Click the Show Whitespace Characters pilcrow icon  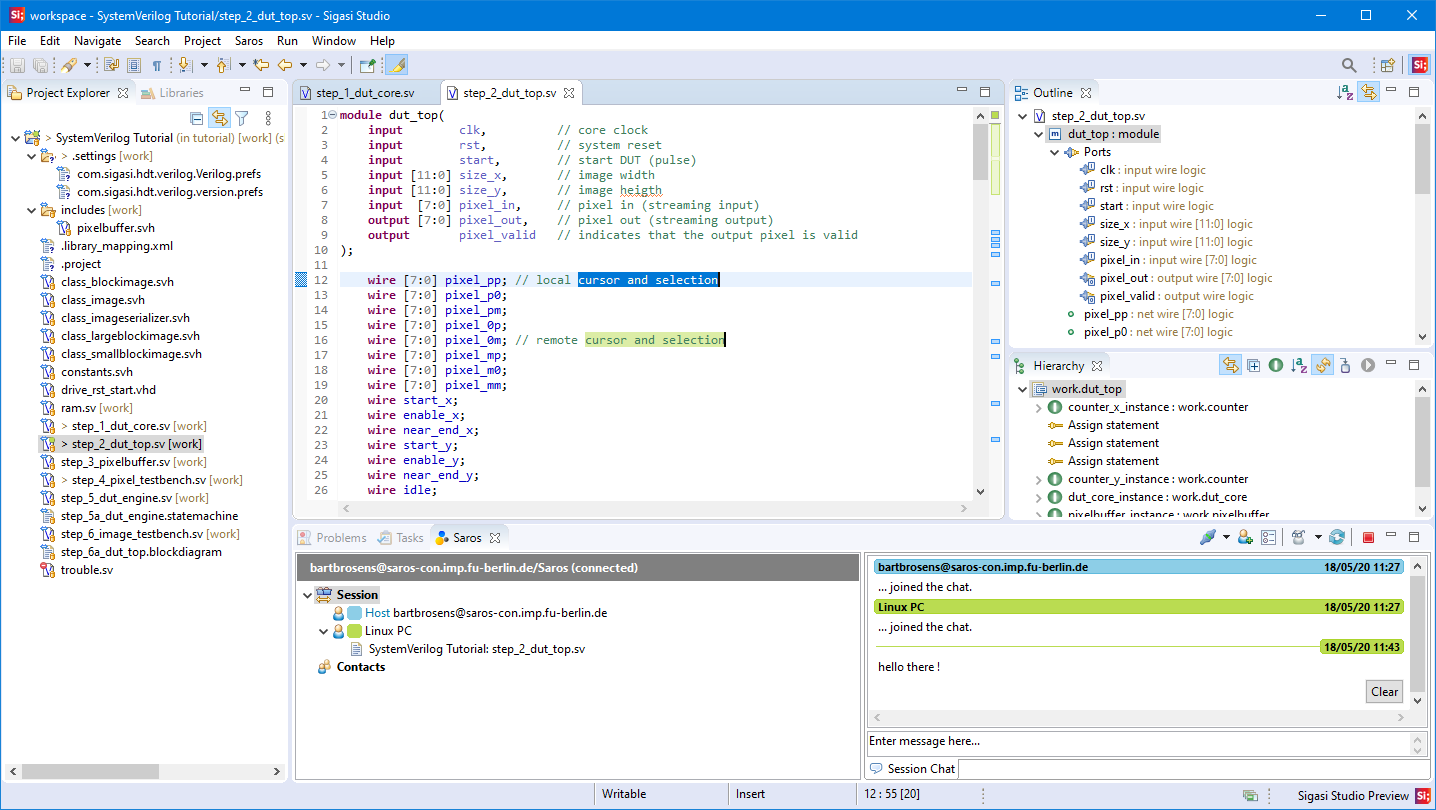pyautogui.click(x=157, y=66)
